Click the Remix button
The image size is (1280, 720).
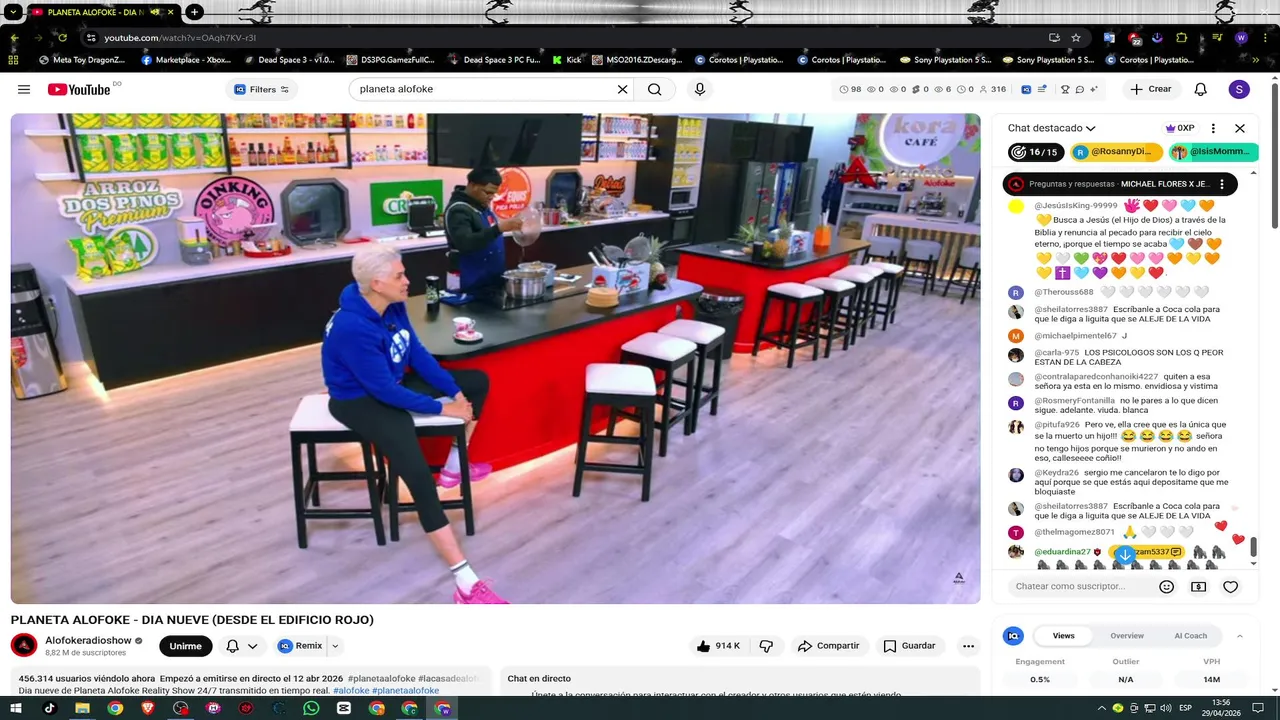coord(301,646)
